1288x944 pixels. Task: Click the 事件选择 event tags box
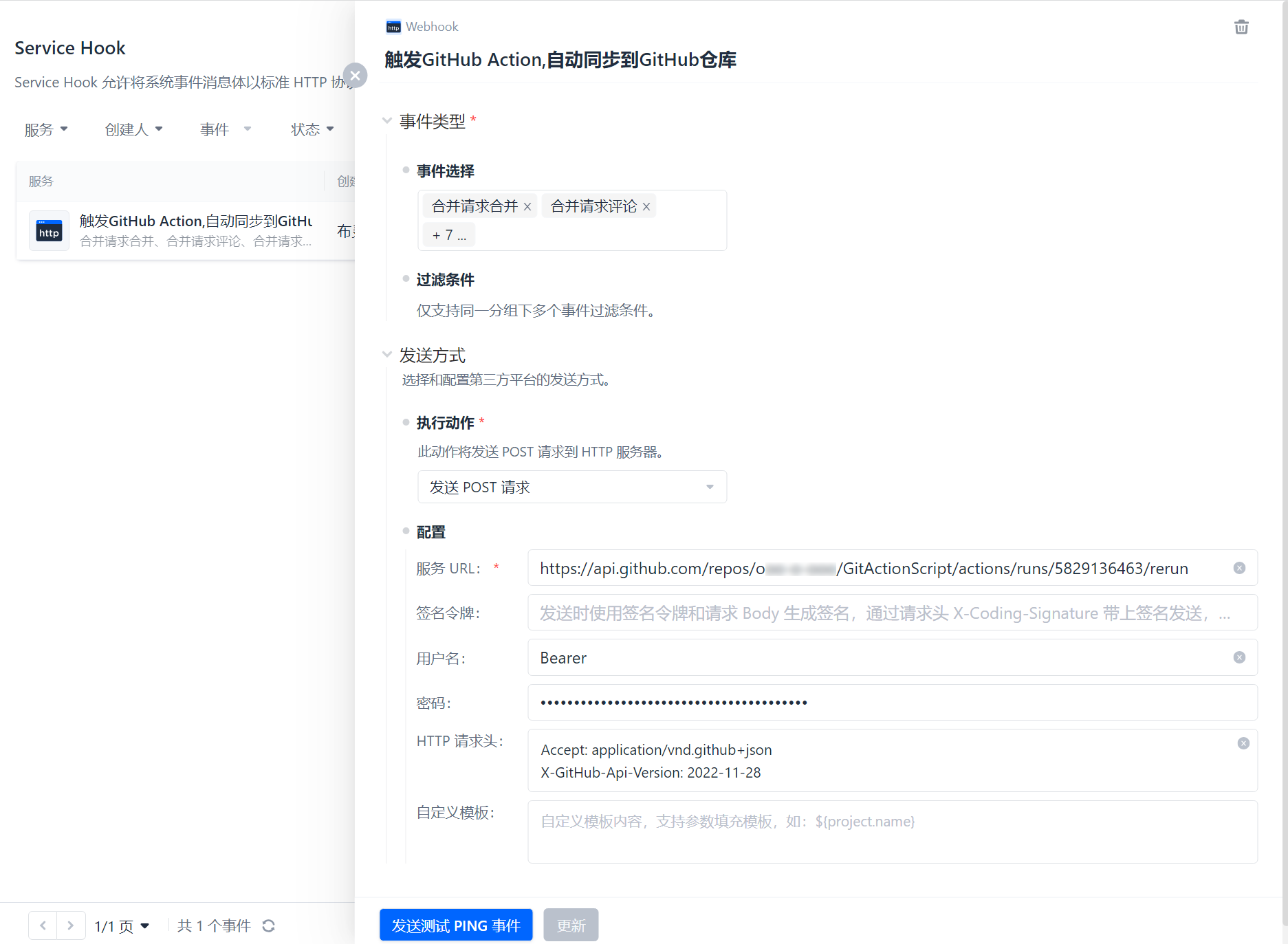coord(572,220)
